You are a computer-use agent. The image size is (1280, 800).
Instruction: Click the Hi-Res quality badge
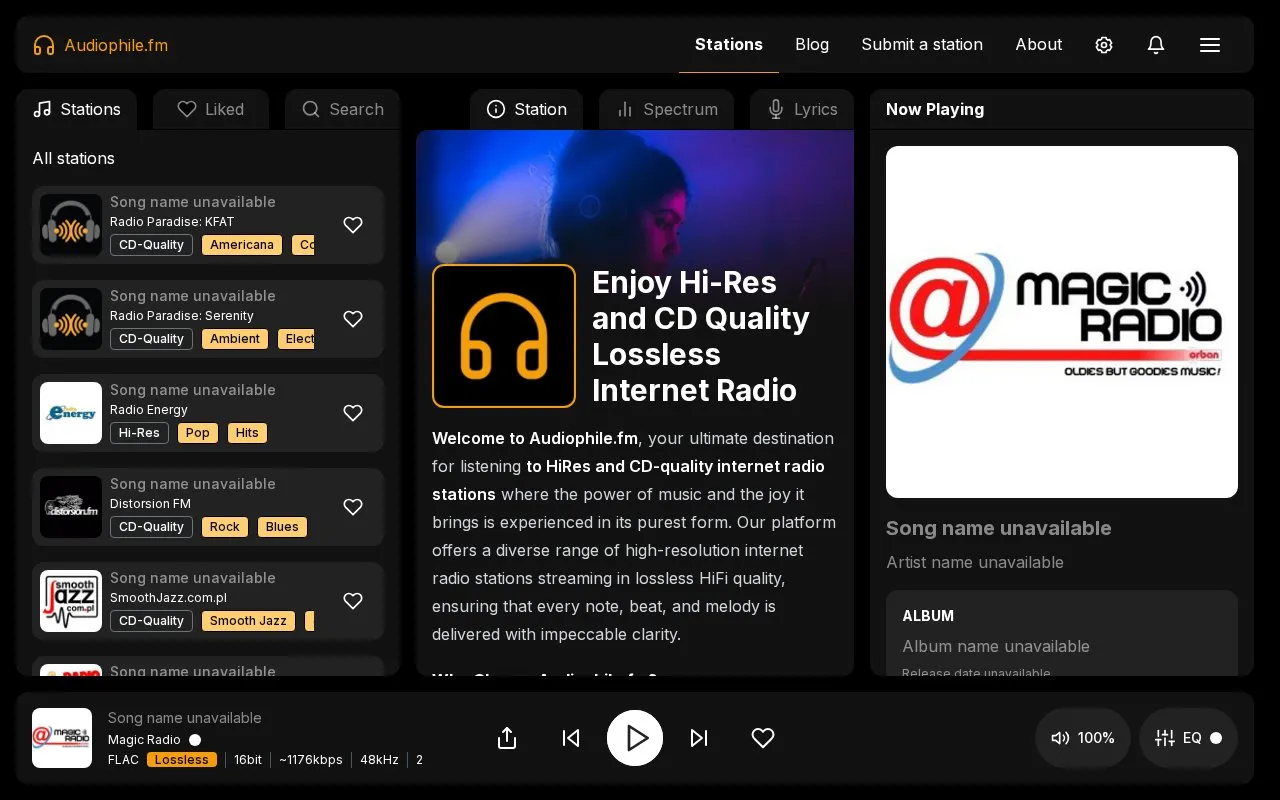coord(139,433)
